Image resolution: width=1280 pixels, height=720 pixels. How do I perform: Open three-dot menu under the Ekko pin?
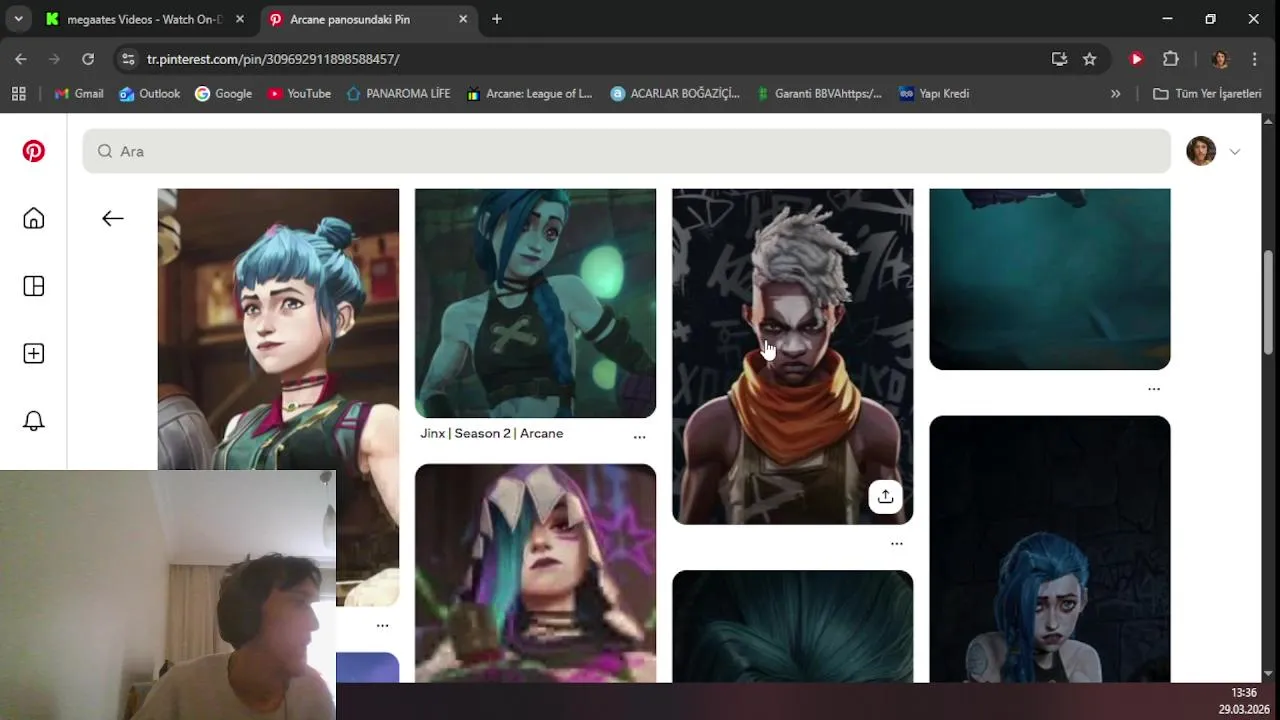[x=897, y=544]
